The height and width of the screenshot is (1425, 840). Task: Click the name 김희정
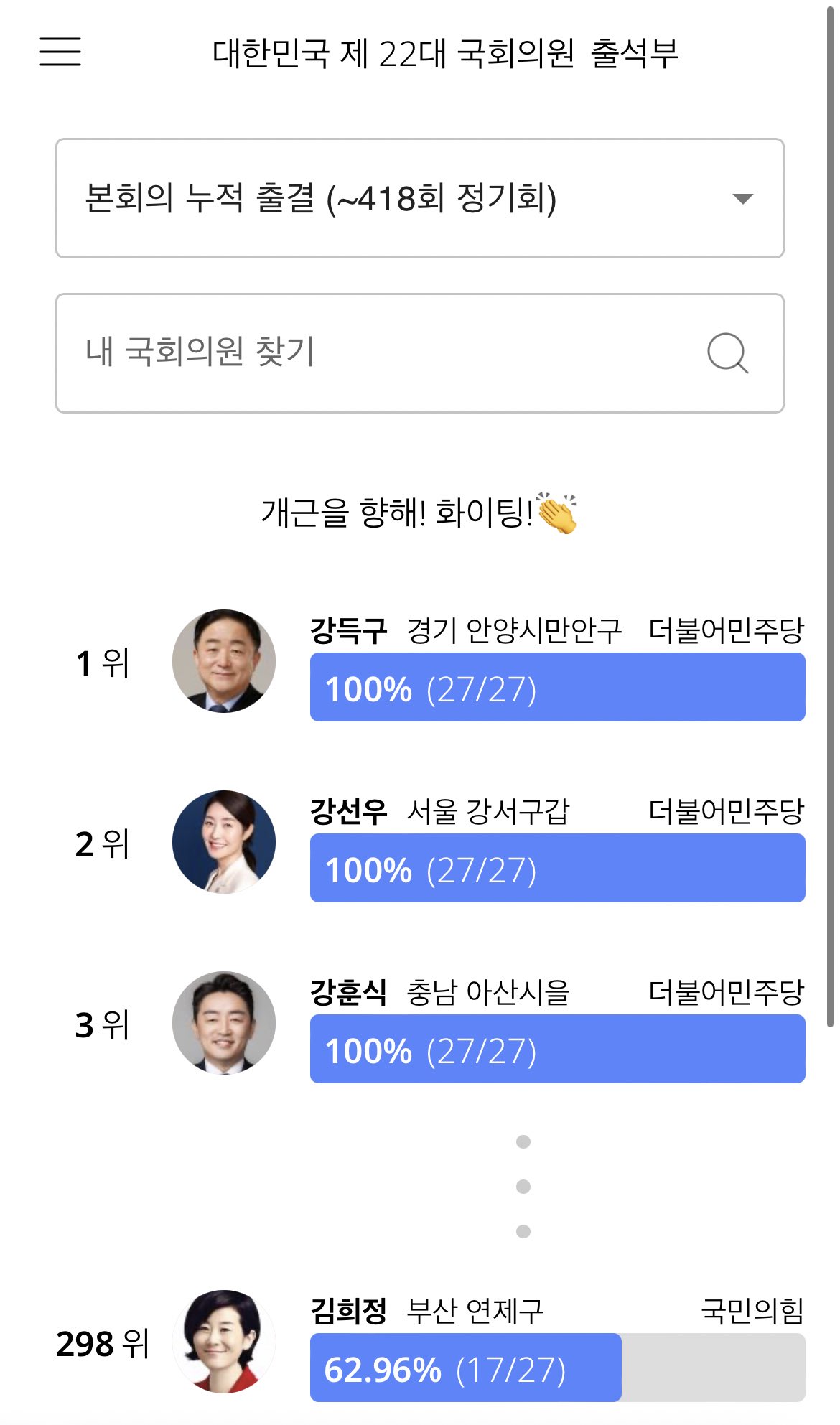348,1312
